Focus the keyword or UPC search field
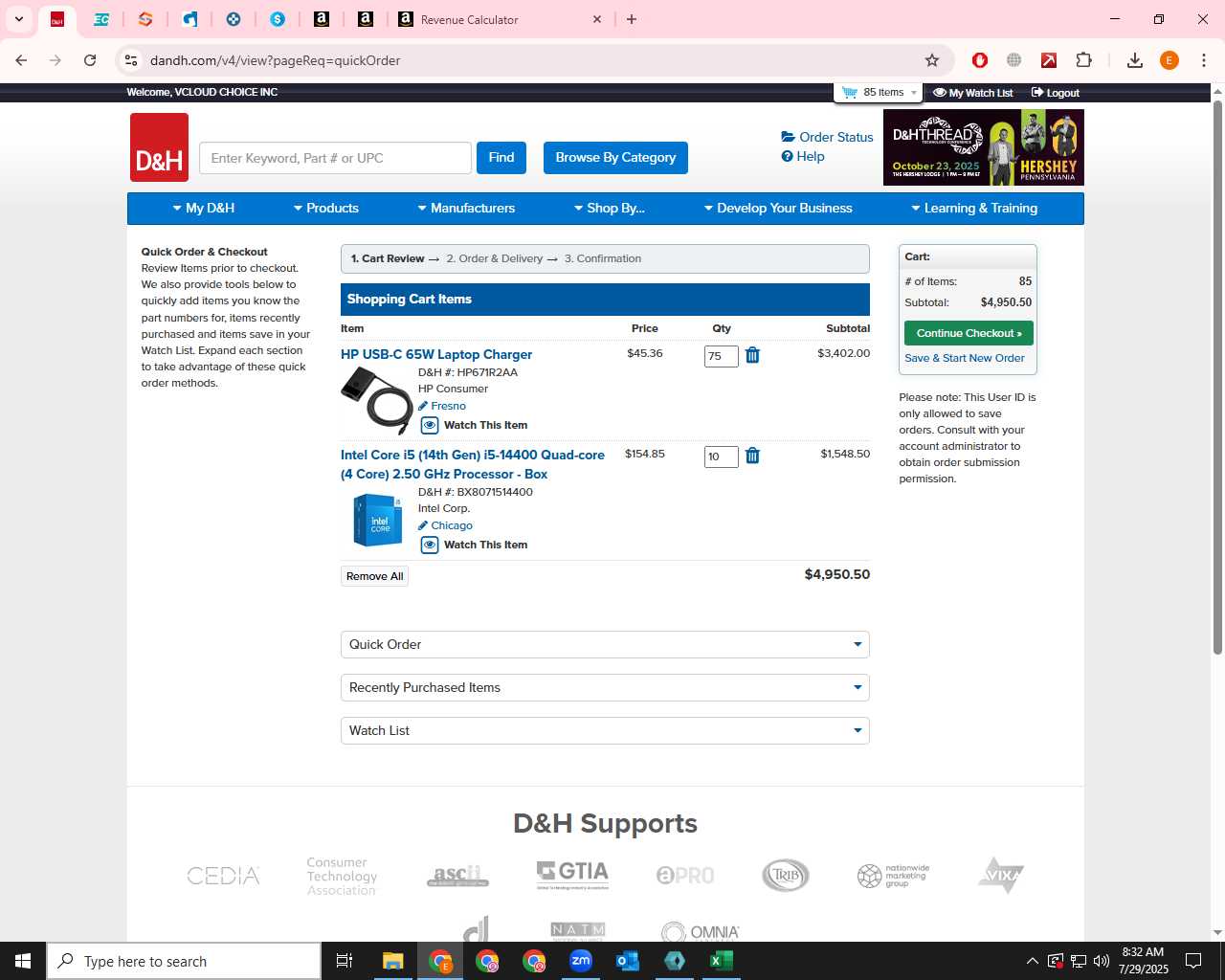The height and width of the screenshot is (980, 1225). (x=335, y=158)
